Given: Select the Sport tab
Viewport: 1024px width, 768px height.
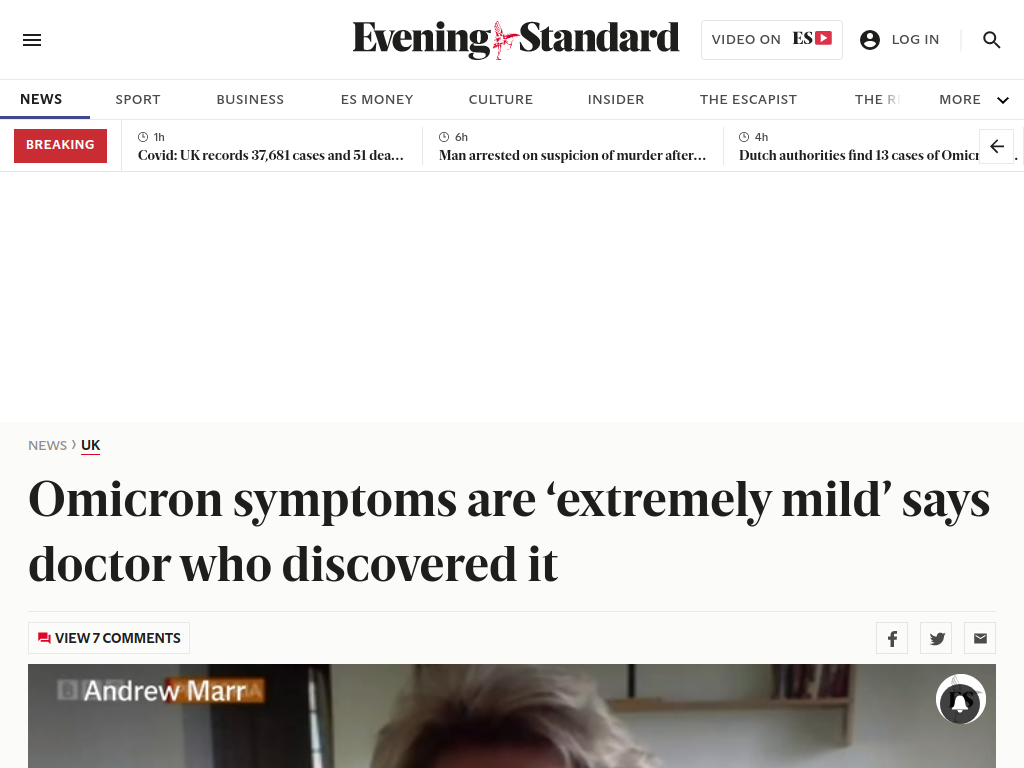Looking at the screenshot, I should coord(138,100).
